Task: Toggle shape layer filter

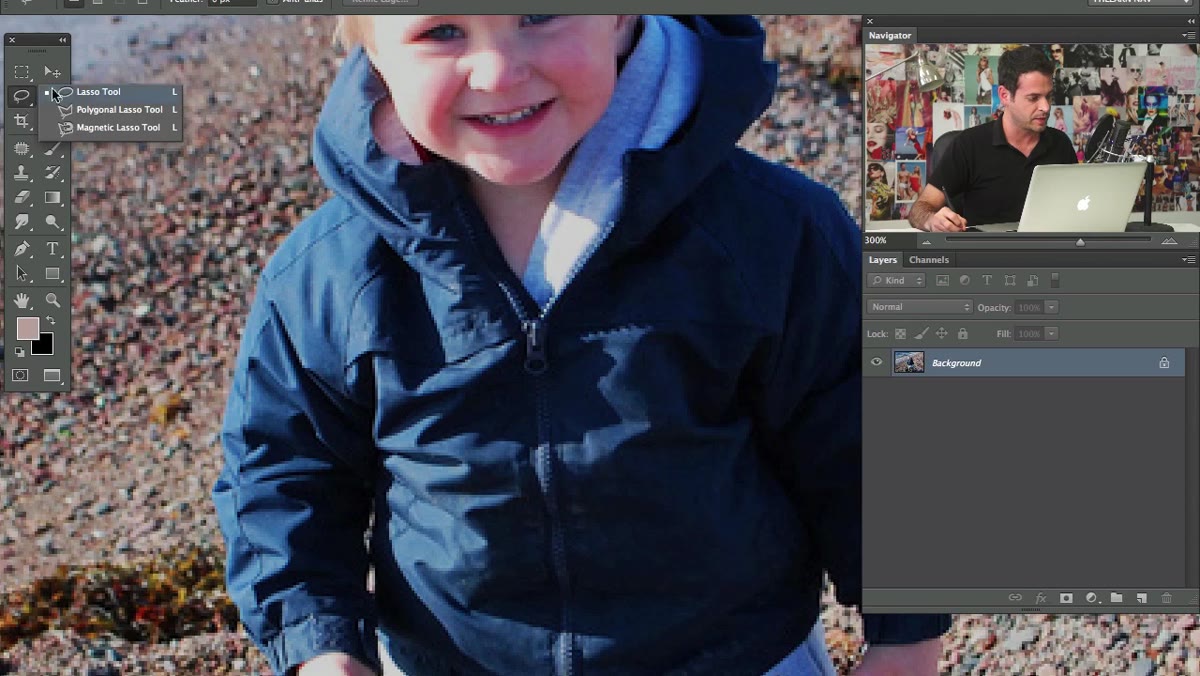Action: pyautogui.click(x=1010, y=281)
